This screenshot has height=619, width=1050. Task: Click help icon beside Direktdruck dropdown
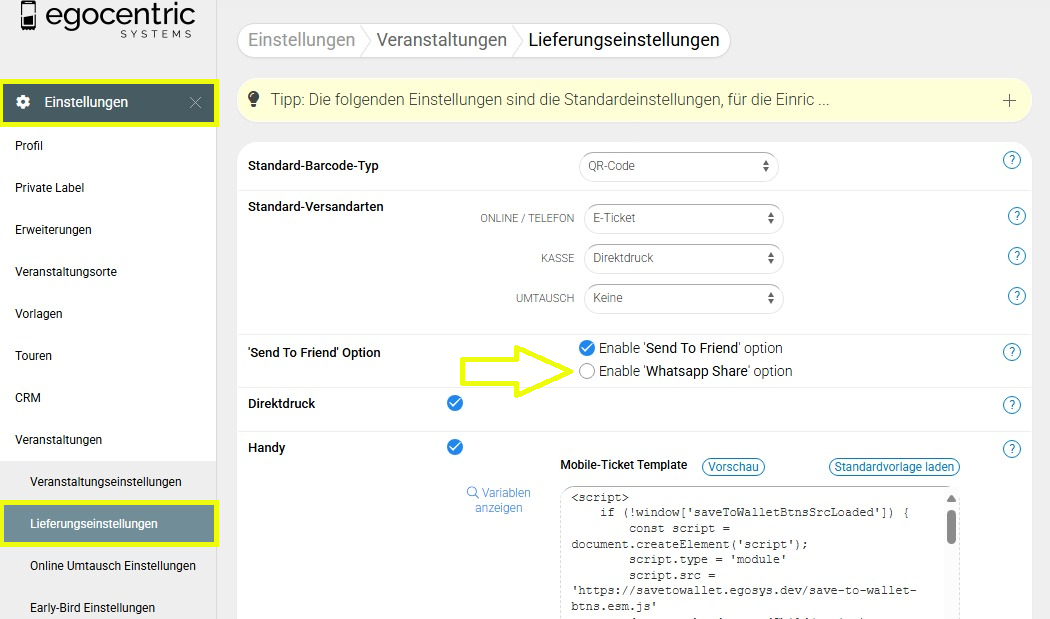coord(1016,257)
